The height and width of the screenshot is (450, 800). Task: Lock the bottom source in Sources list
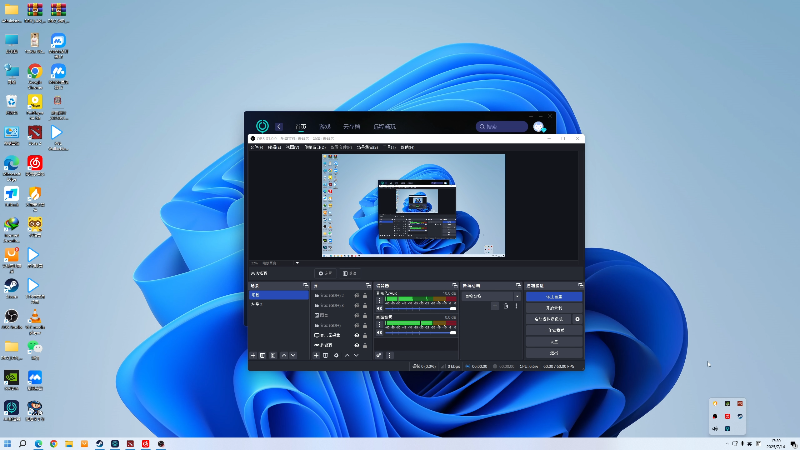[x=365, y=345]
